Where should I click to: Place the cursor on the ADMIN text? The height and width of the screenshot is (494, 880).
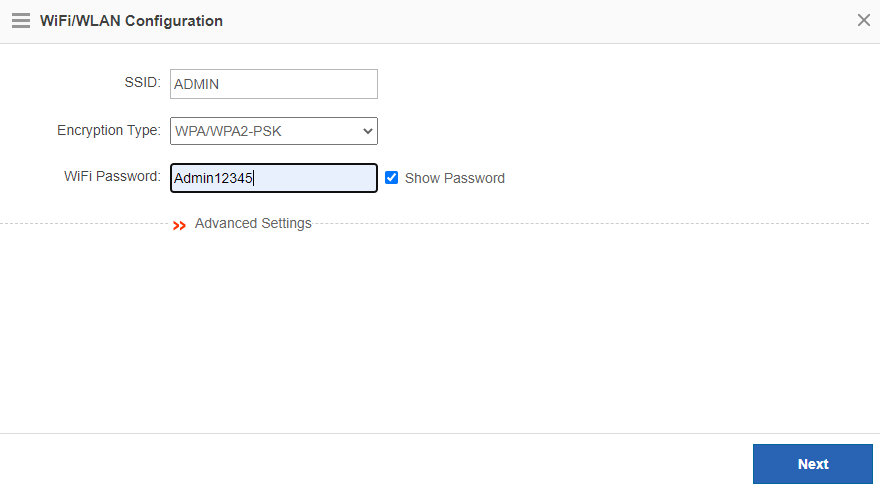pyautogui.click(x=196, y=84)
